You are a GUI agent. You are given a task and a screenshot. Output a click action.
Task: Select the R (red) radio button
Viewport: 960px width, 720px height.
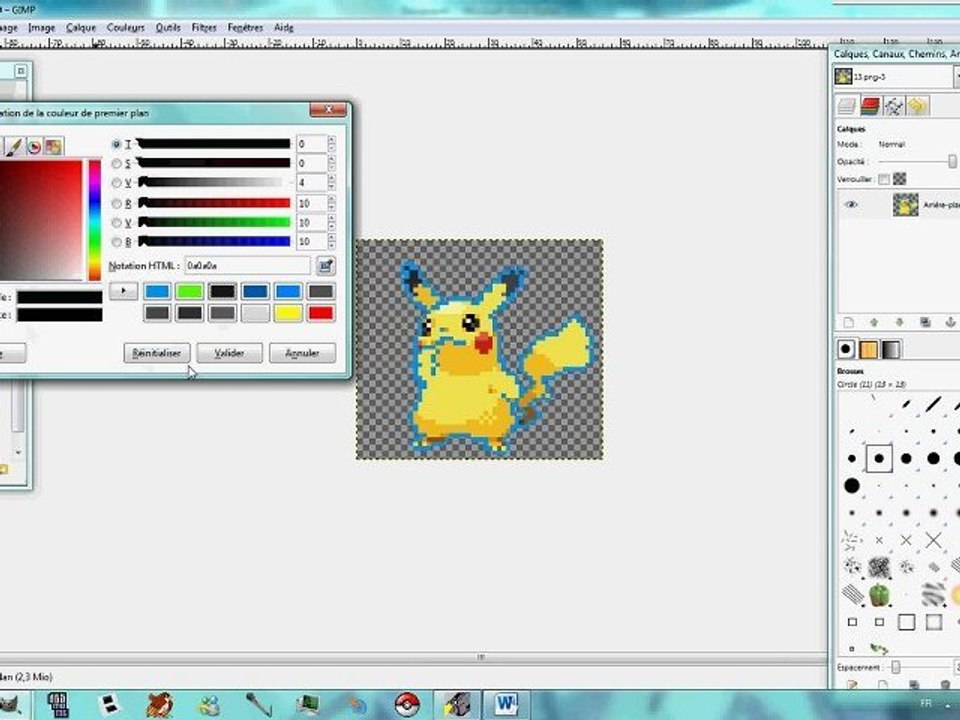(116, 203)
